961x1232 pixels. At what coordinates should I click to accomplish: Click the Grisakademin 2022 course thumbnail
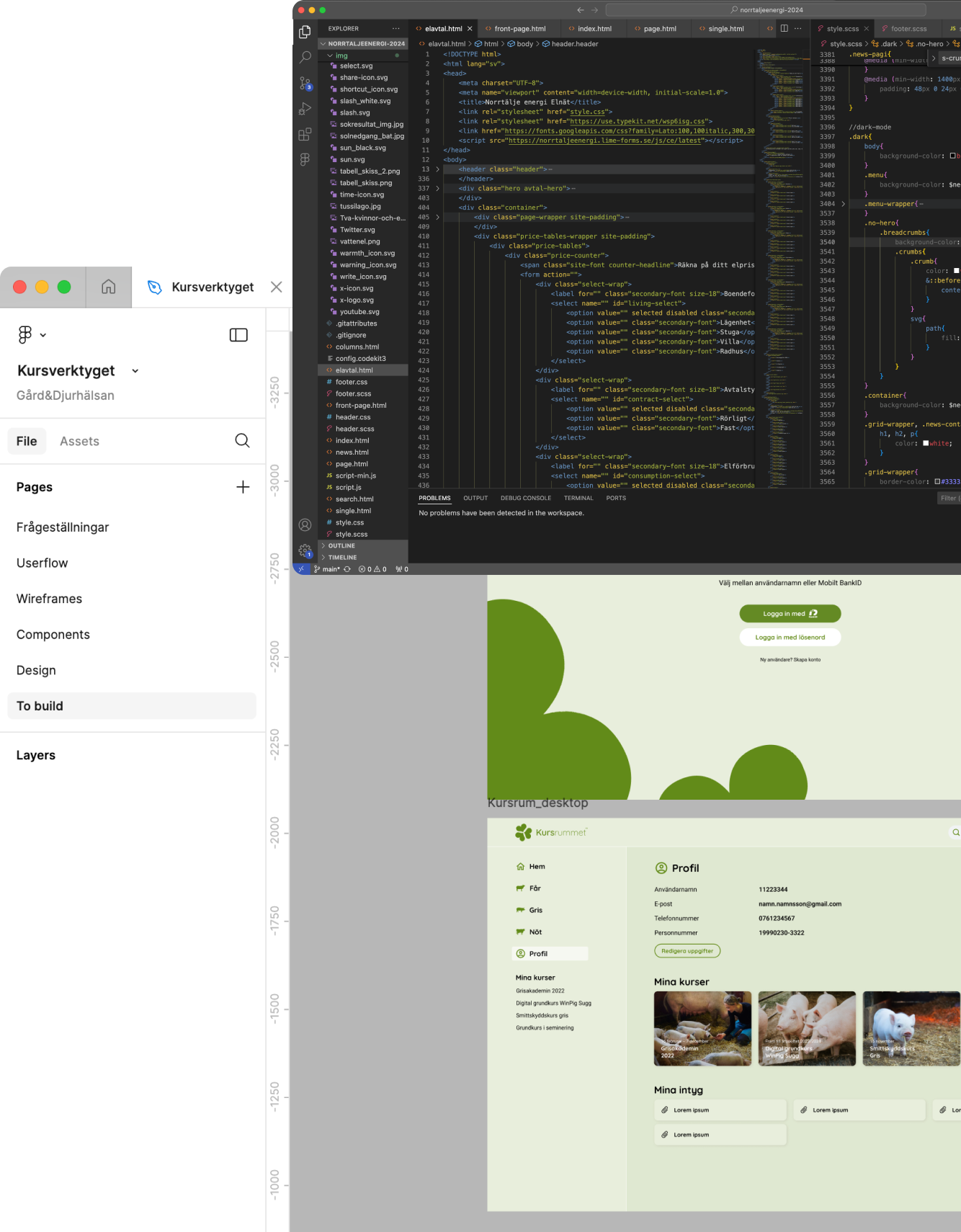tap(702, 1028)
